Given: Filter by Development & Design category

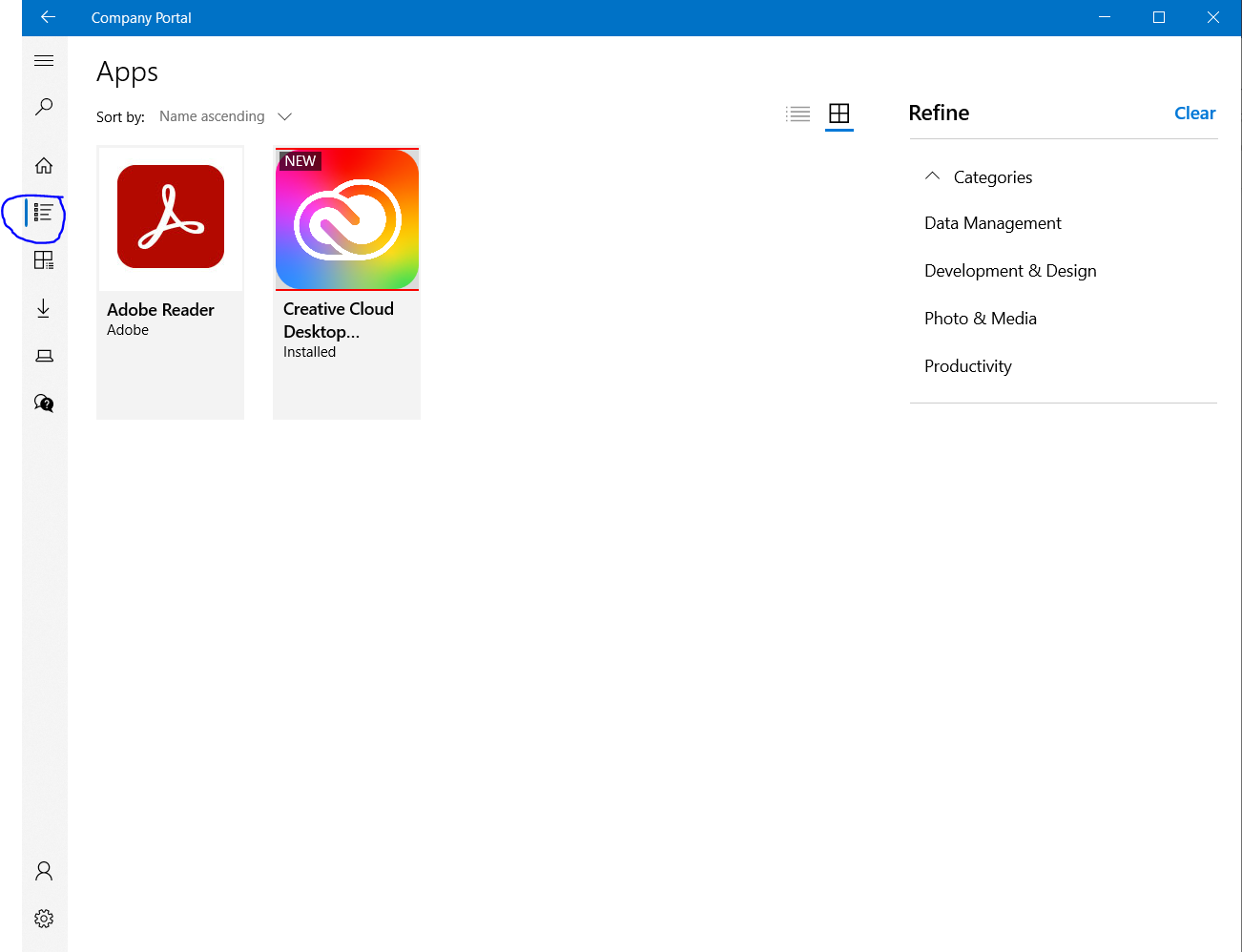Looking at the screenshot, I should tap(1010, 271).
